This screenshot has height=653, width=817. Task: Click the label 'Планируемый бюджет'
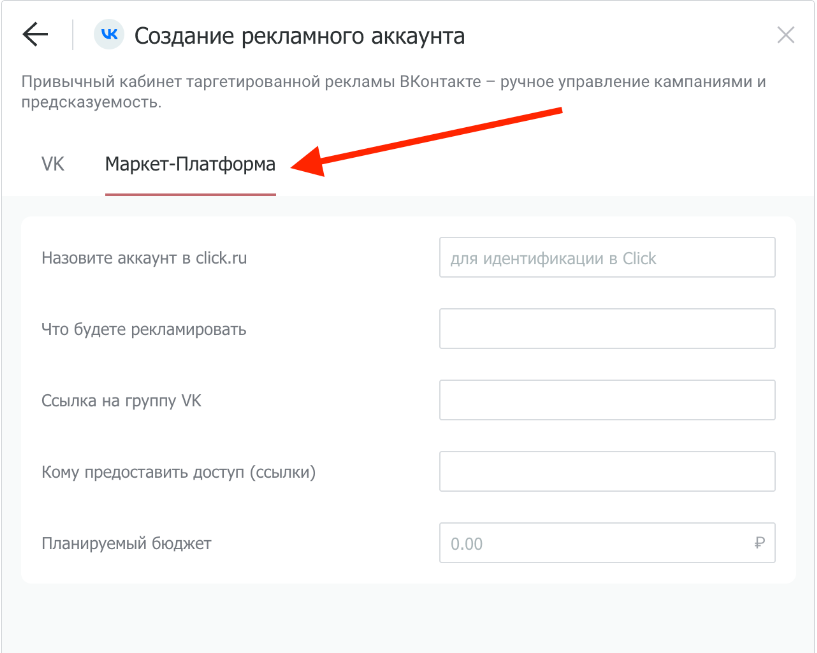[x=126, y=544]
